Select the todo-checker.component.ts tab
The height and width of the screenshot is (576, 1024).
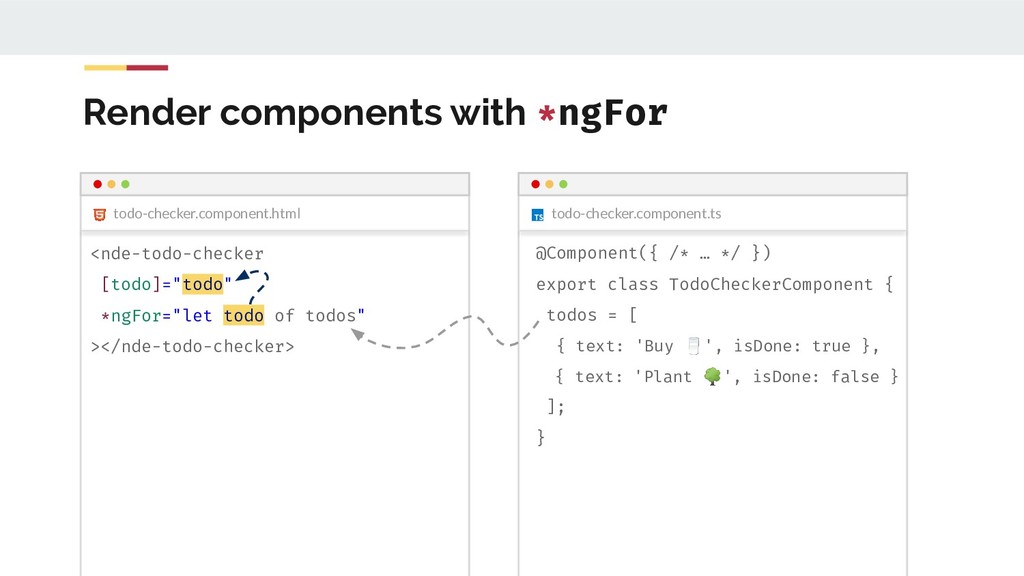pos(636,214)
